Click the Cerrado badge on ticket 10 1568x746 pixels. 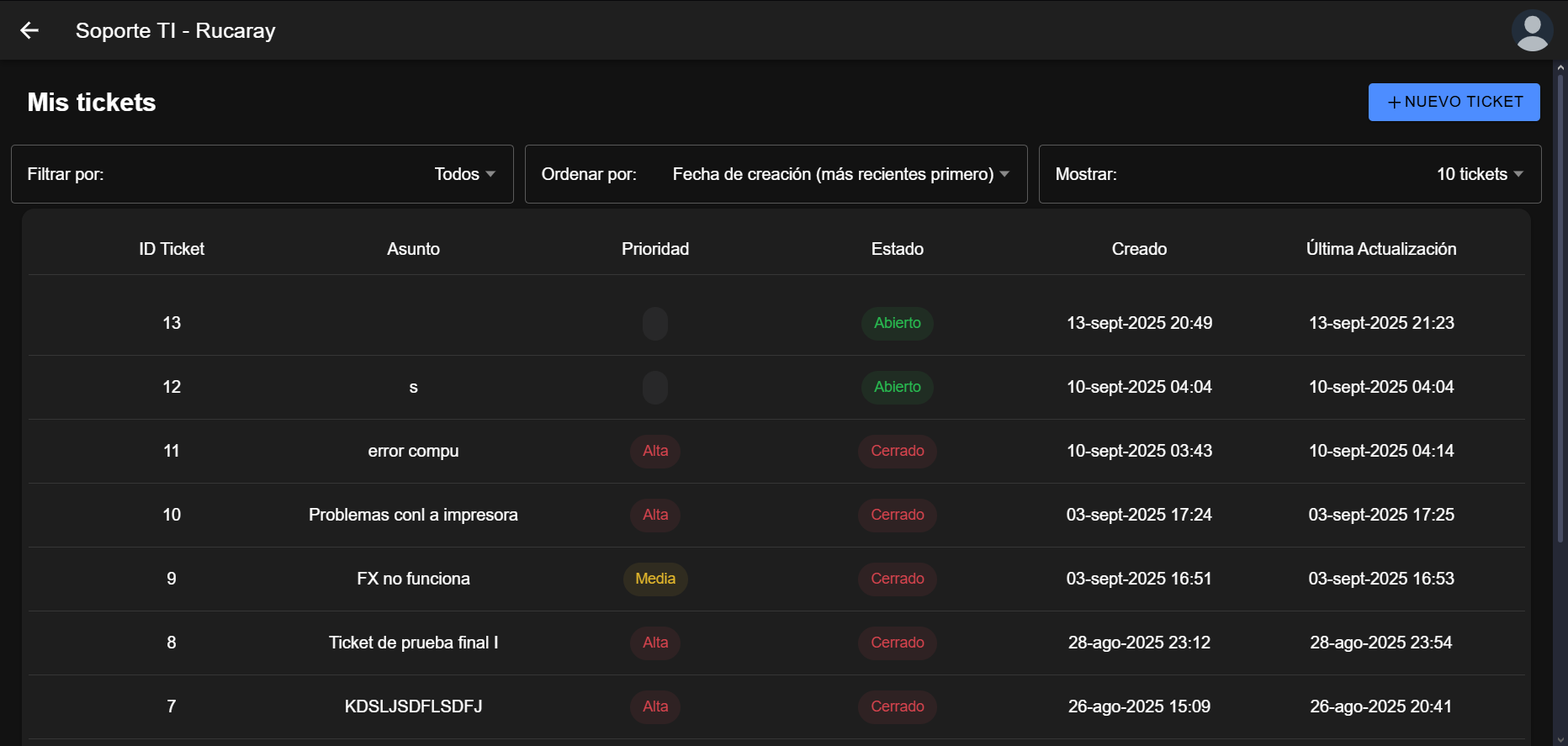[x=897, y=515]
